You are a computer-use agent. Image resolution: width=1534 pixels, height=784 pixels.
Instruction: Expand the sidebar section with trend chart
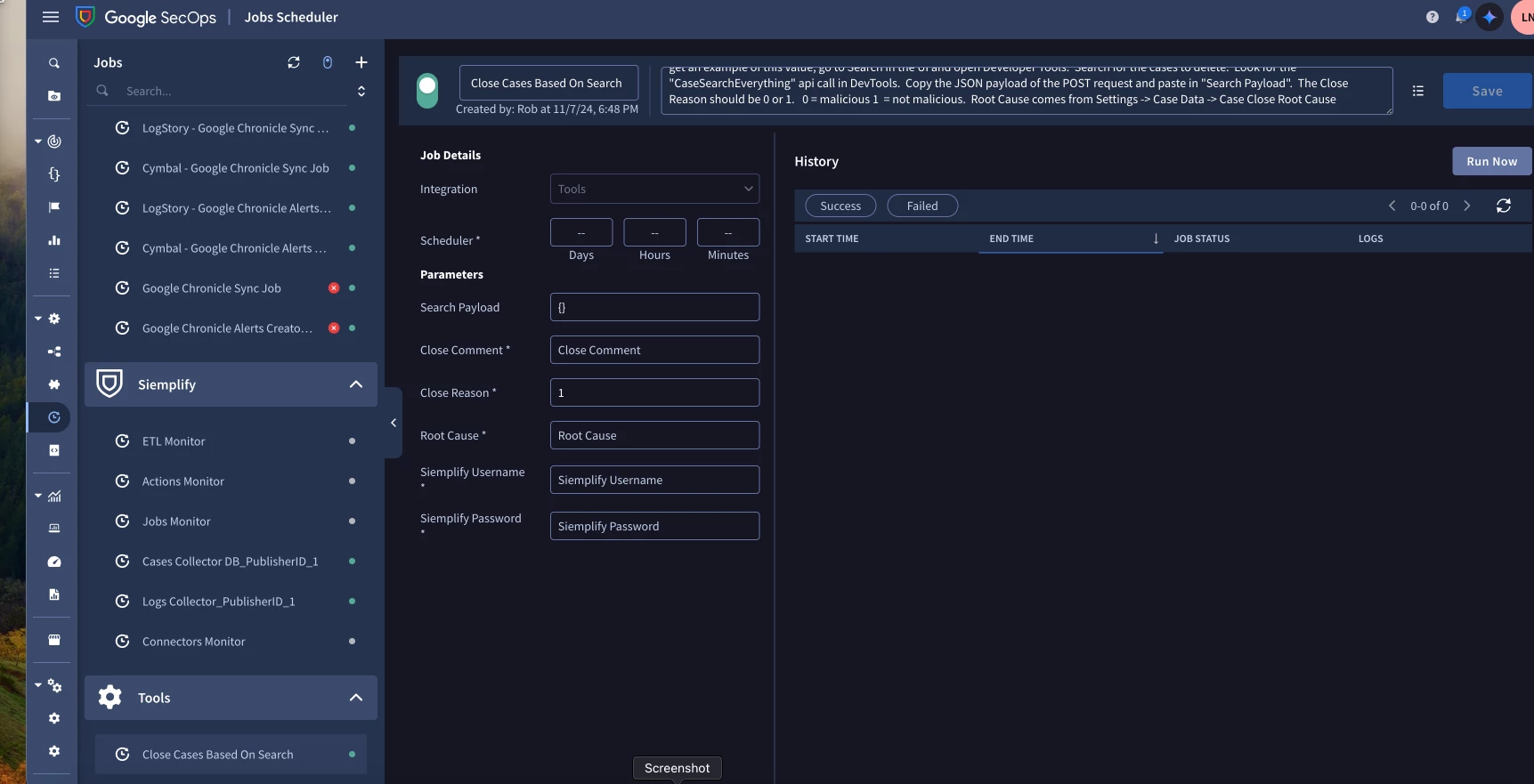38,496
